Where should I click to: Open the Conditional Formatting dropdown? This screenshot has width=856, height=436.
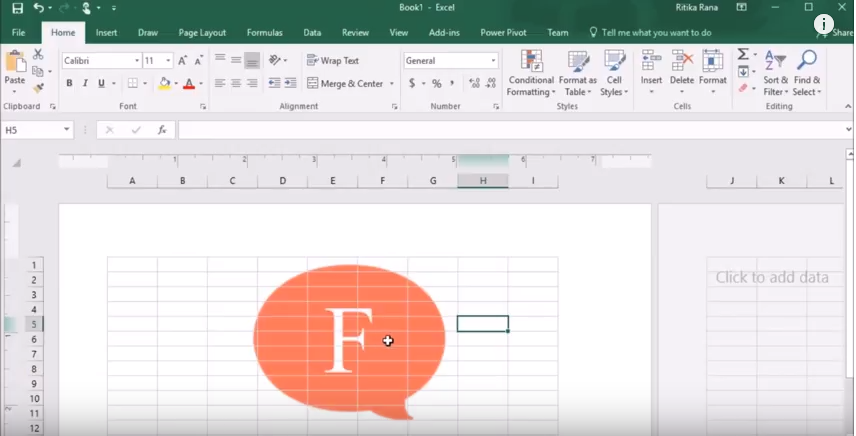[x=530, y=73]
